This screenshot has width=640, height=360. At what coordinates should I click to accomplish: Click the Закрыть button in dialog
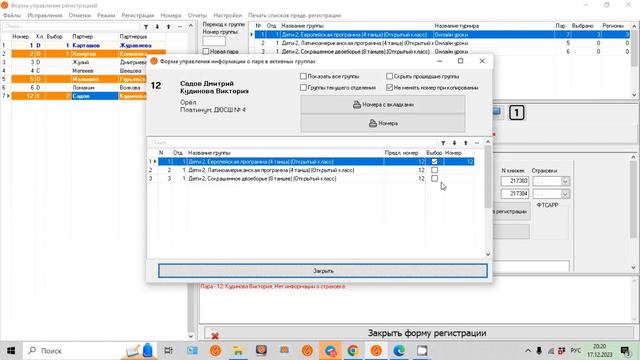pyautogui.click(x=323, y=271)
